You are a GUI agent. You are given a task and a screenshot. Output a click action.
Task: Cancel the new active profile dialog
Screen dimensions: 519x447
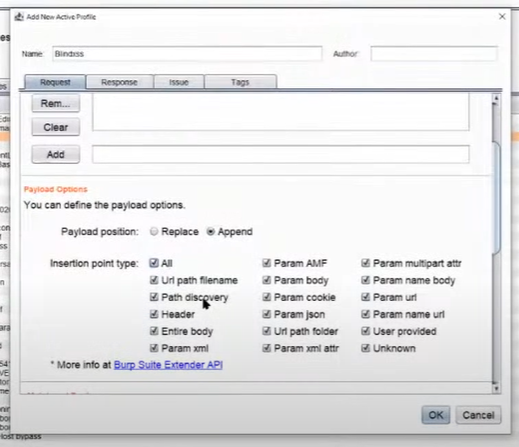478,415
